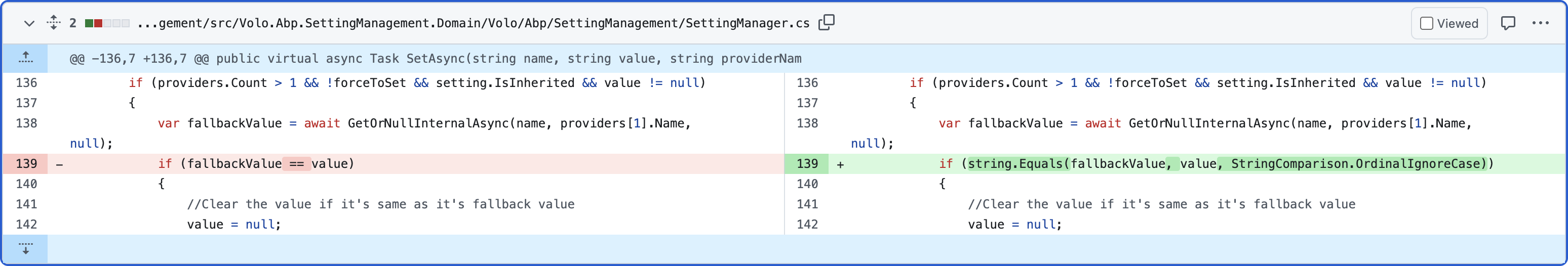
Task: Open the SettingManager.cs file path link
Action: tap(473, 24)
